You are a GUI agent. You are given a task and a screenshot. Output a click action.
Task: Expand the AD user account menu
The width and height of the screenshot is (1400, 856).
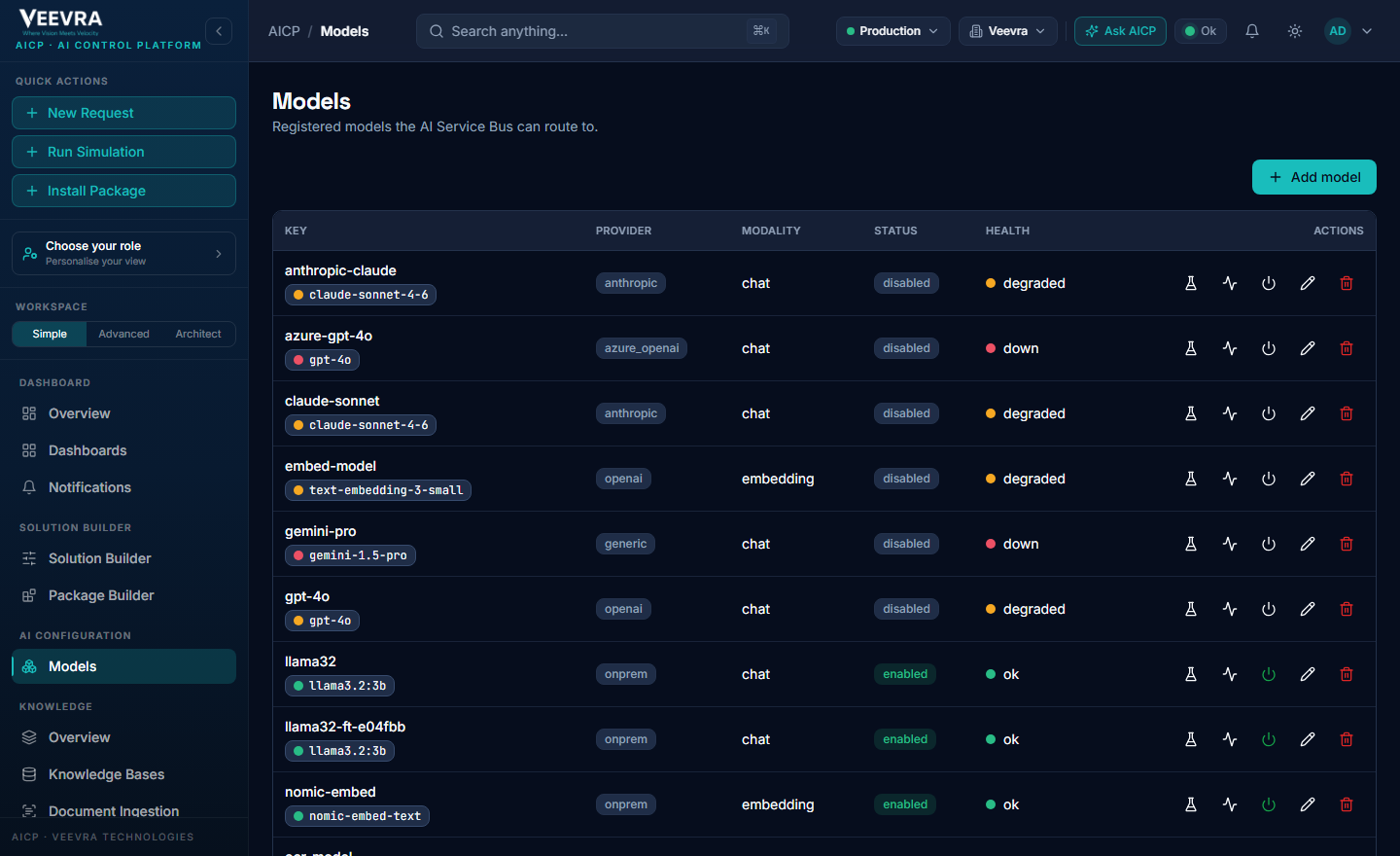(x=1367, y=31)
